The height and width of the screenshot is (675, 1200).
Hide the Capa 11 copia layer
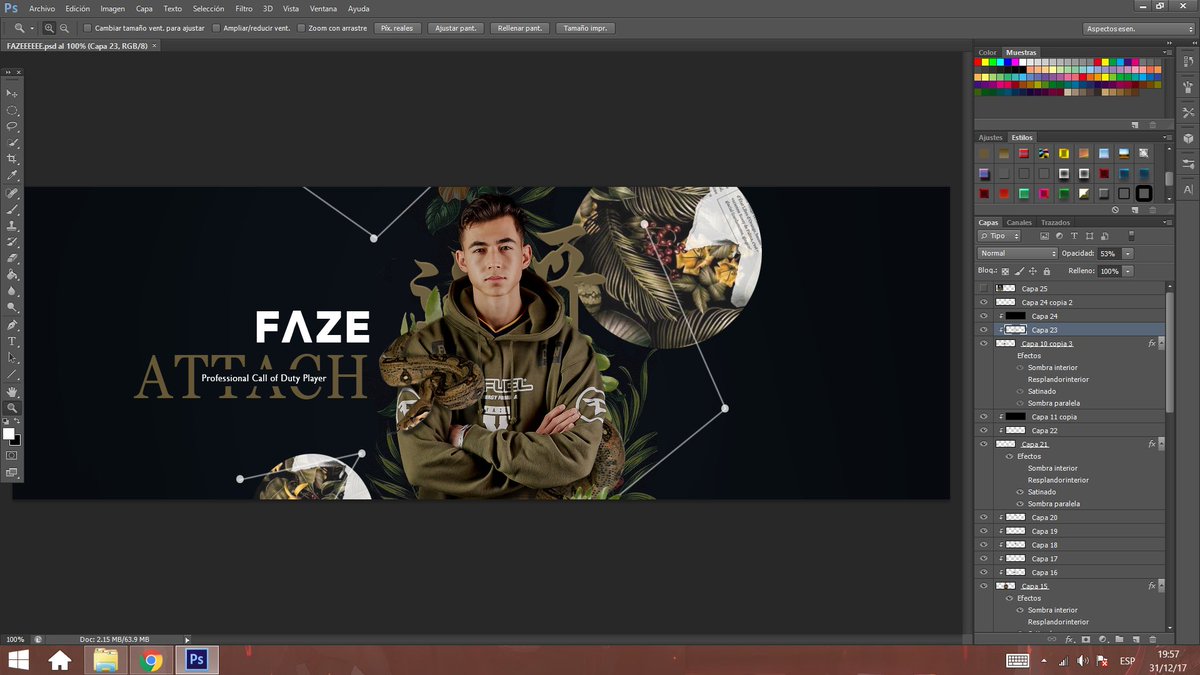point(984,416)
